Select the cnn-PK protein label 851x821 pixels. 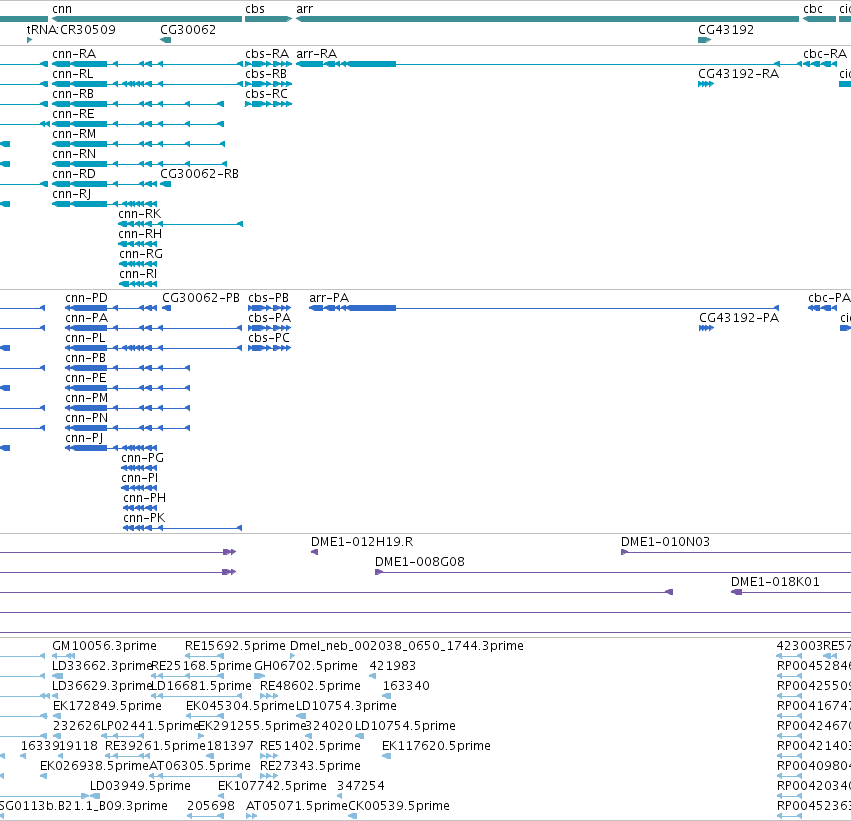tap(144, 519)
